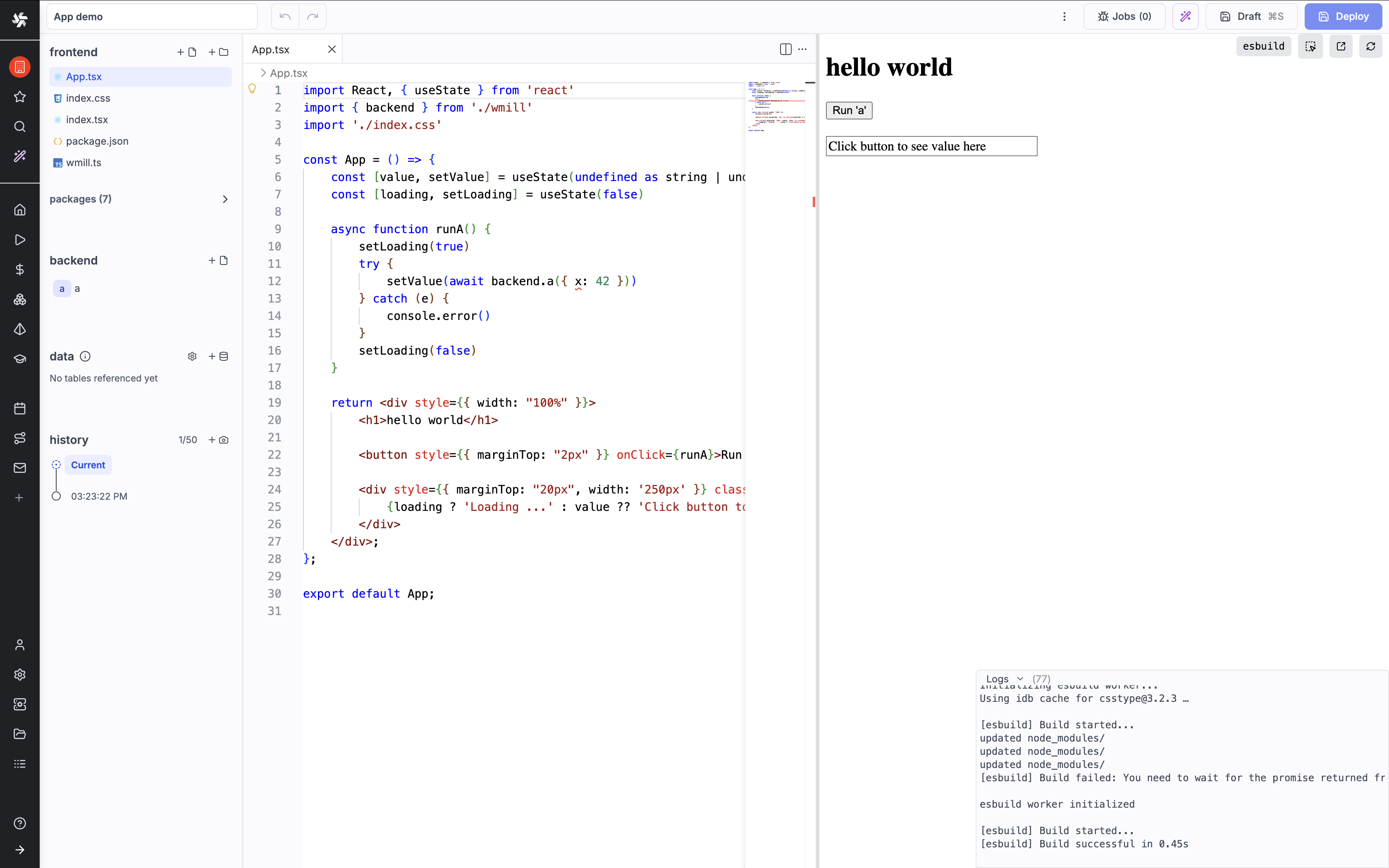
Task: Open the index.css file
Action: pyautogui.click(x=88, y=98)
